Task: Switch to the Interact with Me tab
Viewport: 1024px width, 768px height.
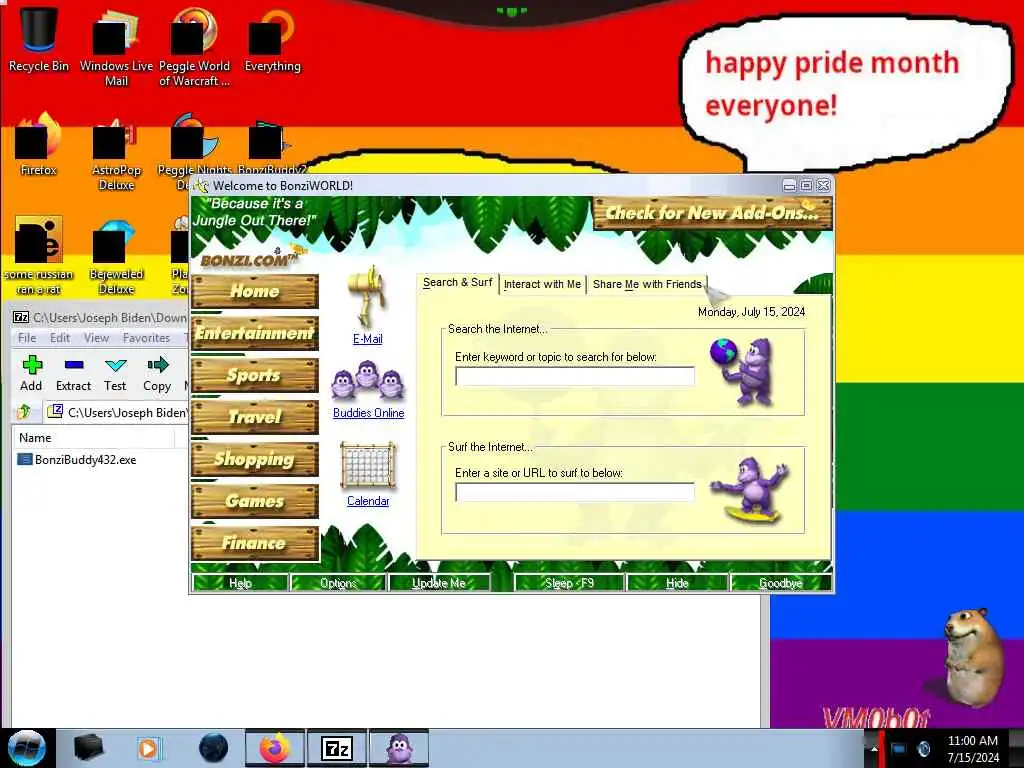Action: 542,284
